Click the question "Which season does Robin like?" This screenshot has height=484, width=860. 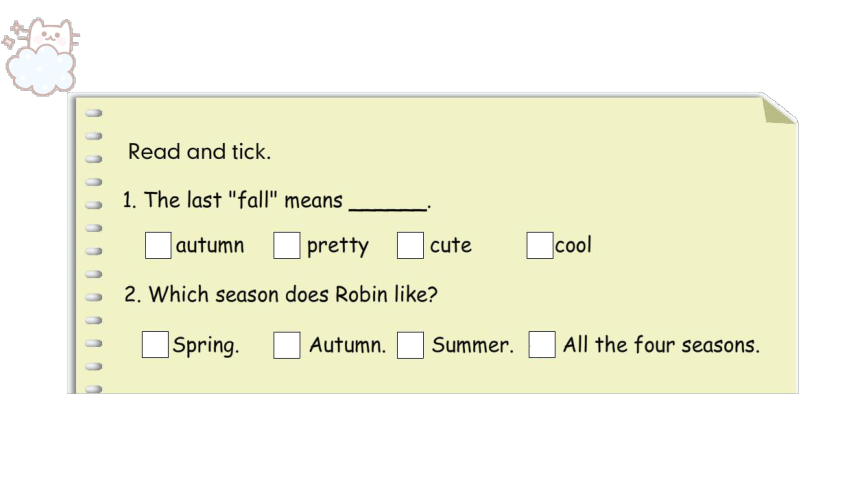pyautogui.click(x=281, y=295)
